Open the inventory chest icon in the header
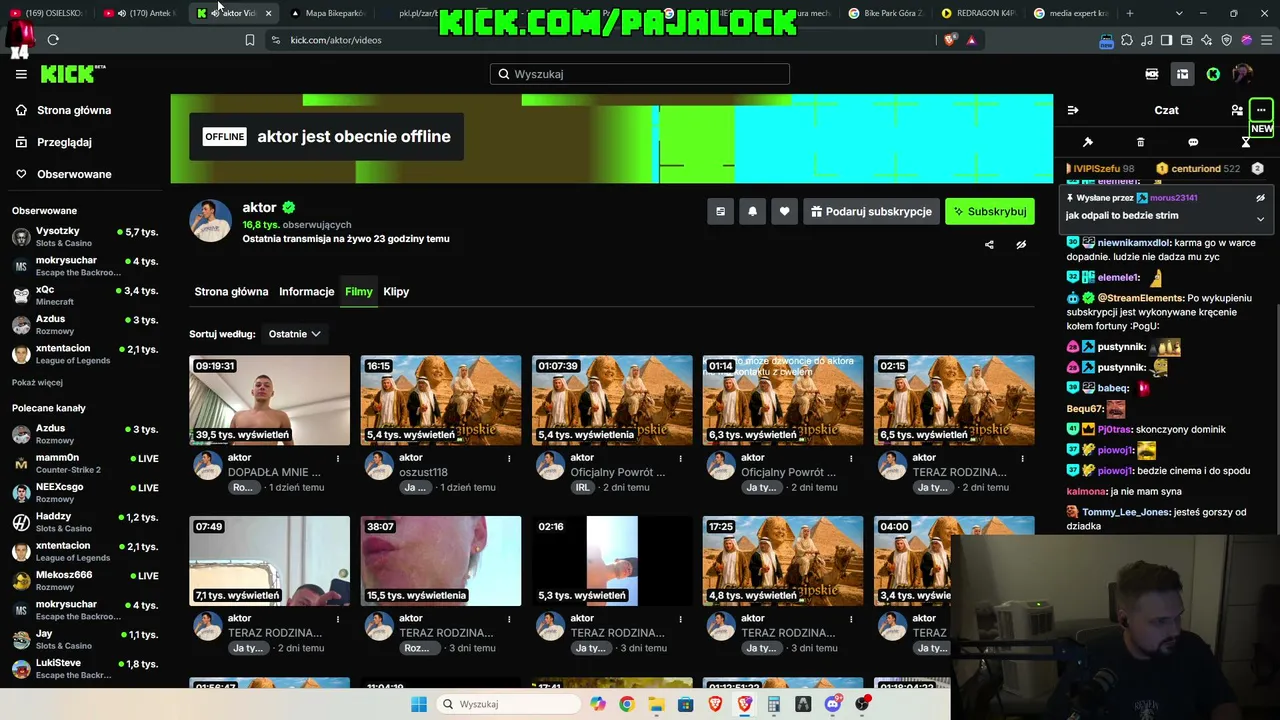1280x720 pixels. pyautogui.click(x=1182, y=74)
